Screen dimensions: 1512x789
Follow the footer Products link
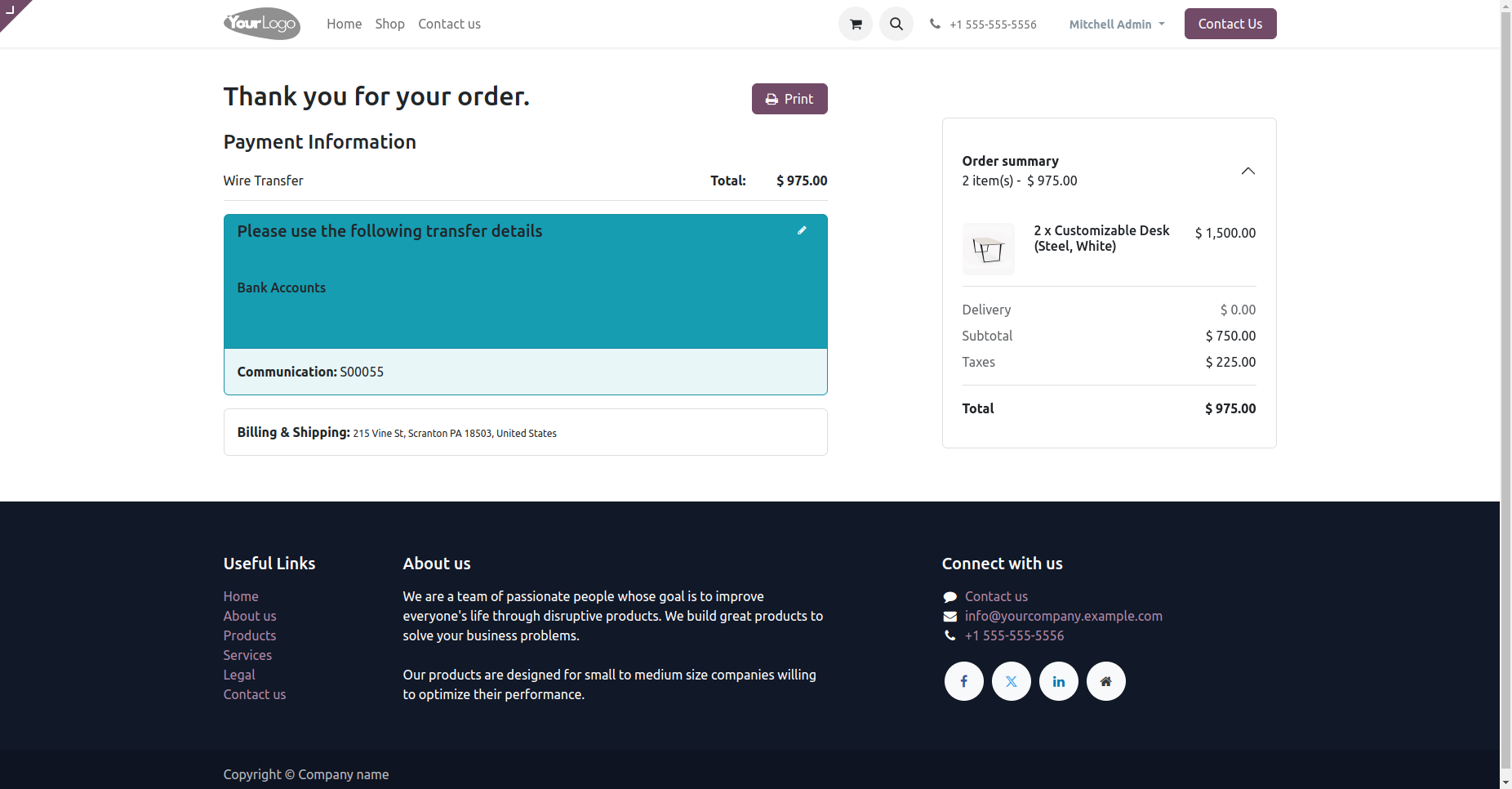[x=250, y=635]
